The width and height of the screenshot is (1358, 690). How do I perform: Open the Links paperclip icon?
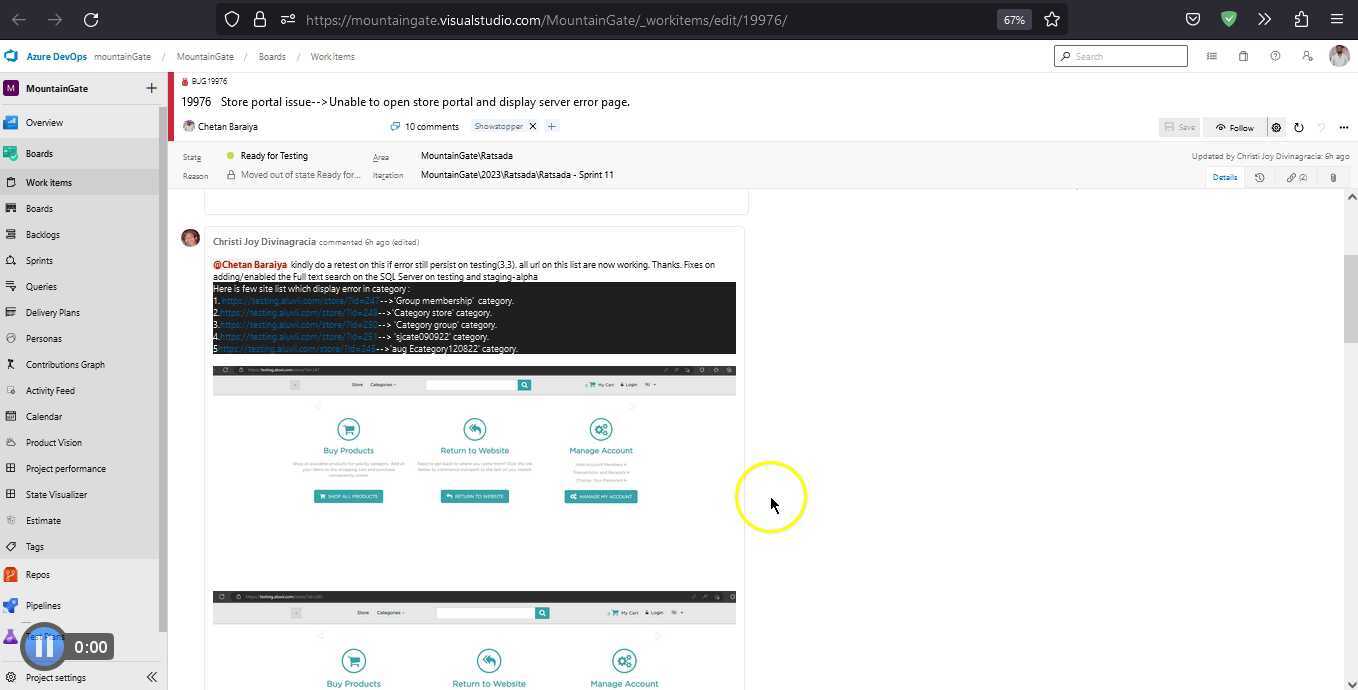pyautogui.click(x=1291, y=177)
